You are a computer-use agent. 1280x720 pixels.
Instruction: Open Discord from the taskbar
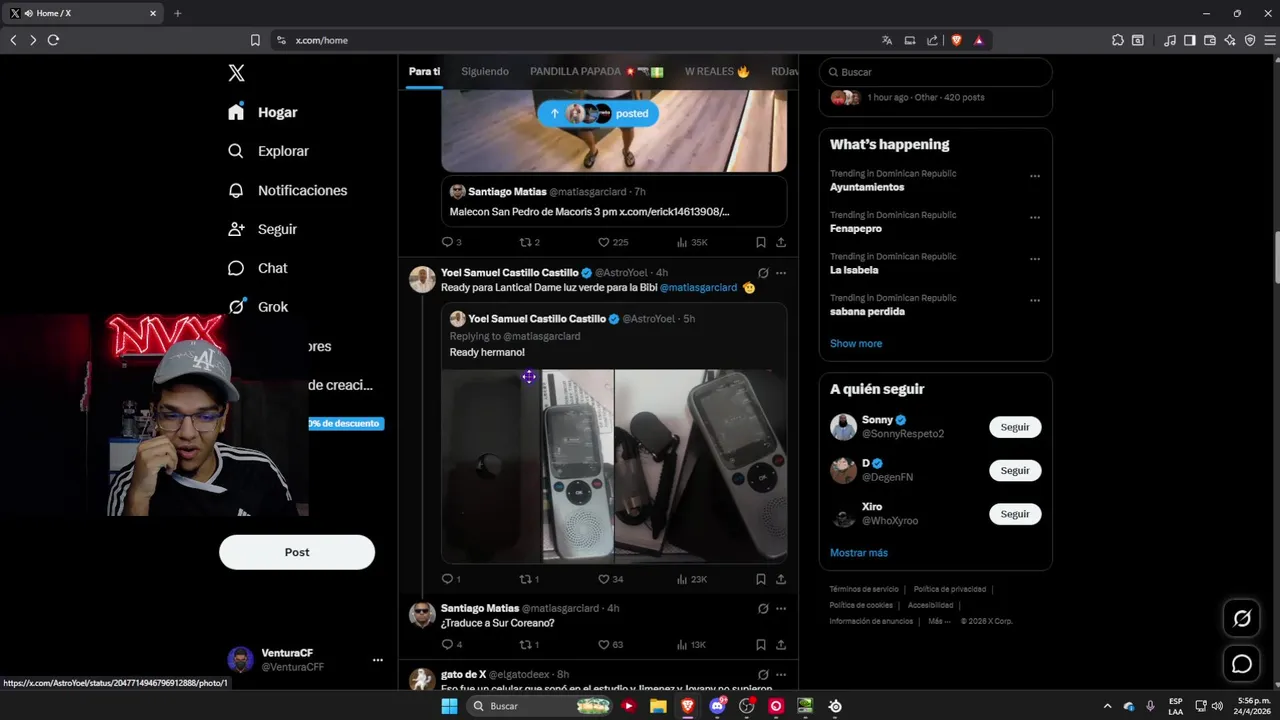(x=717, y=706)
